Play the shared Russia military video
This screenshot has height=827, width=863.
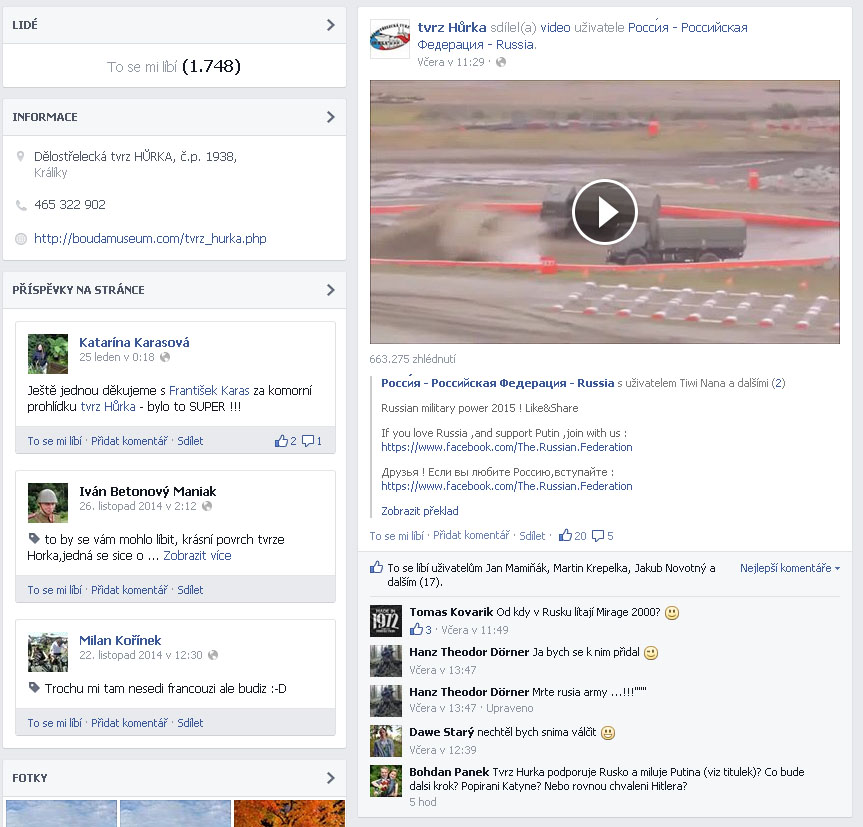(x=604, y=212)
